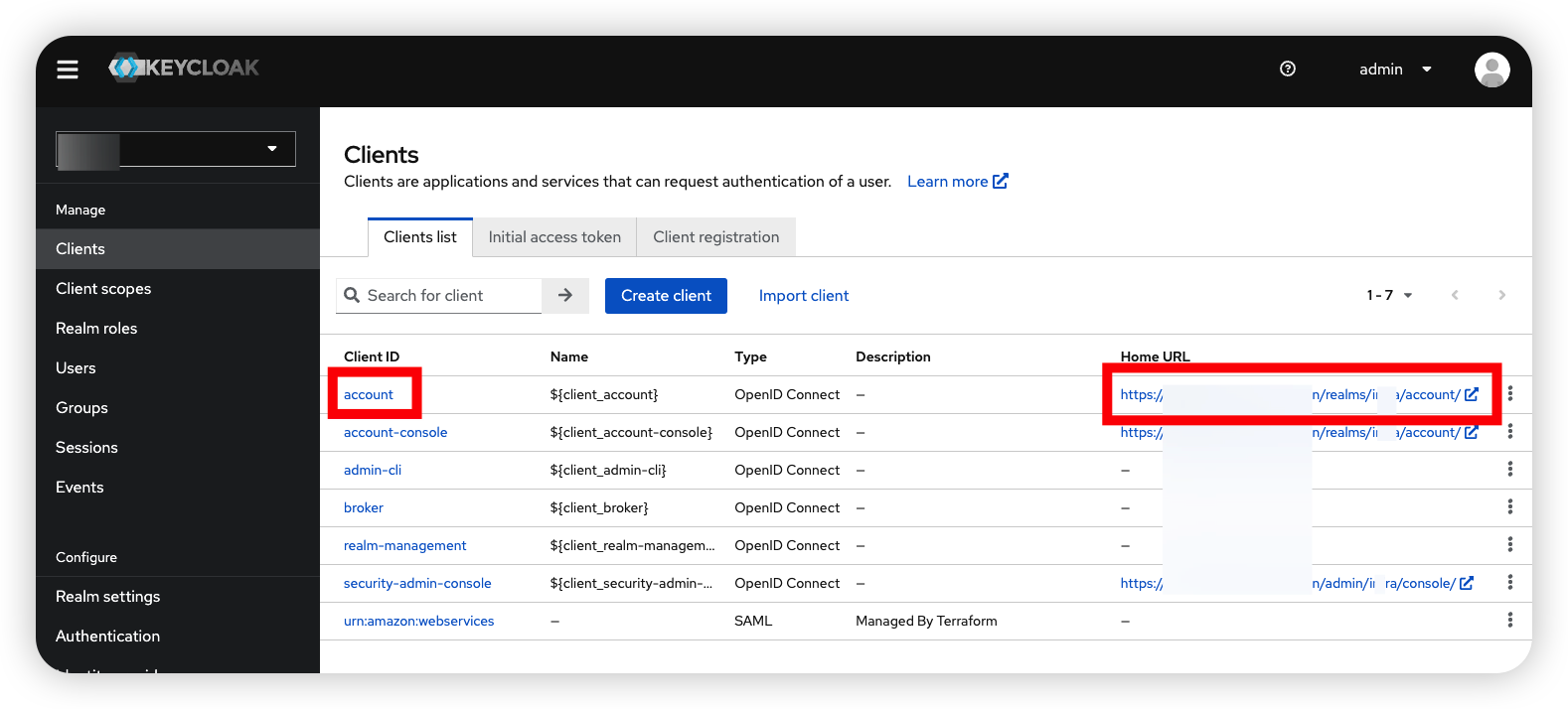Open kebab menu for security-admin-console row

pyautogui.click(x=1510, y=583)
